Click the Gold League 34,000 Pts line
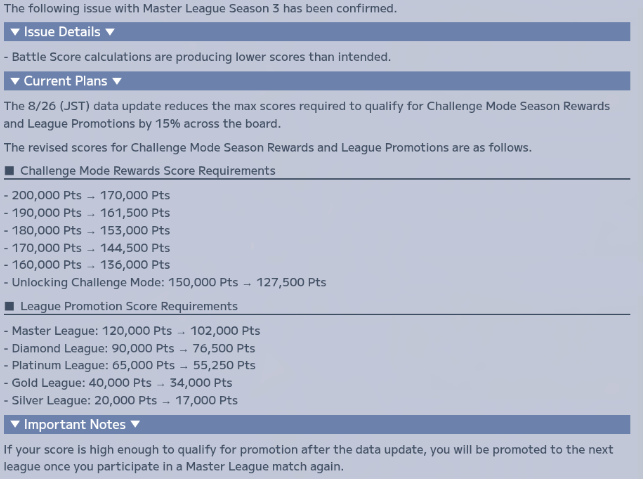This screenshot has height=479, width=643. tap(118, 383)
